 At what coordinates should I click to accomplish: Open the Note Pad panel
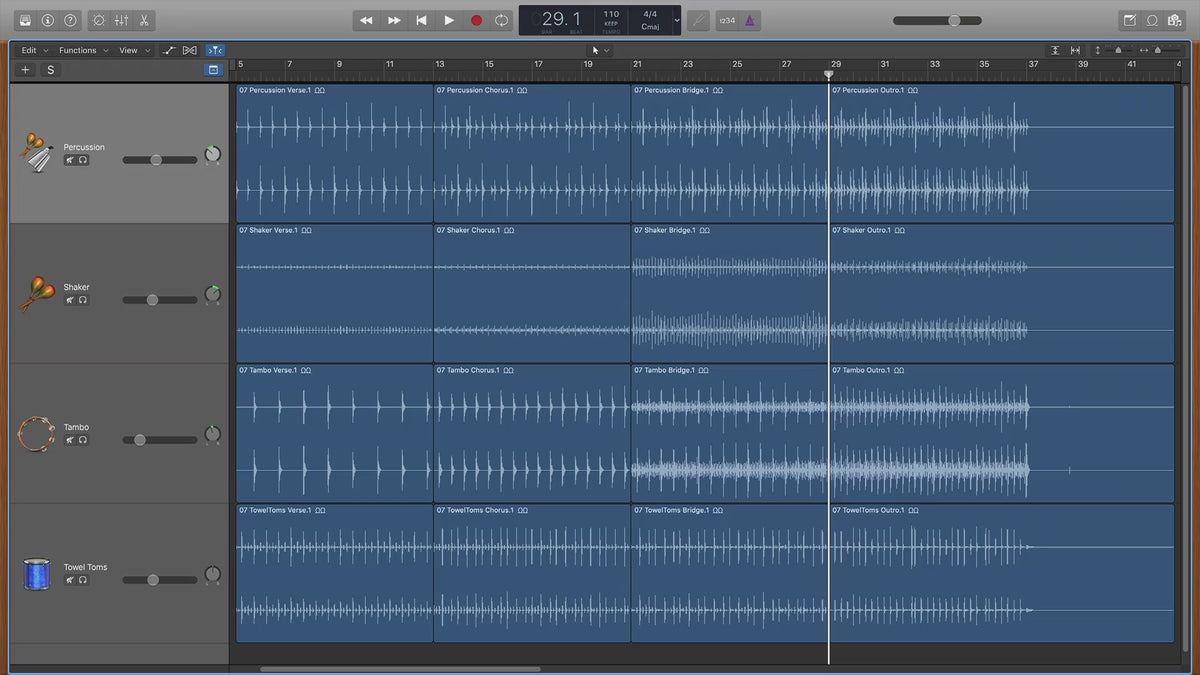coord(1130,20)
